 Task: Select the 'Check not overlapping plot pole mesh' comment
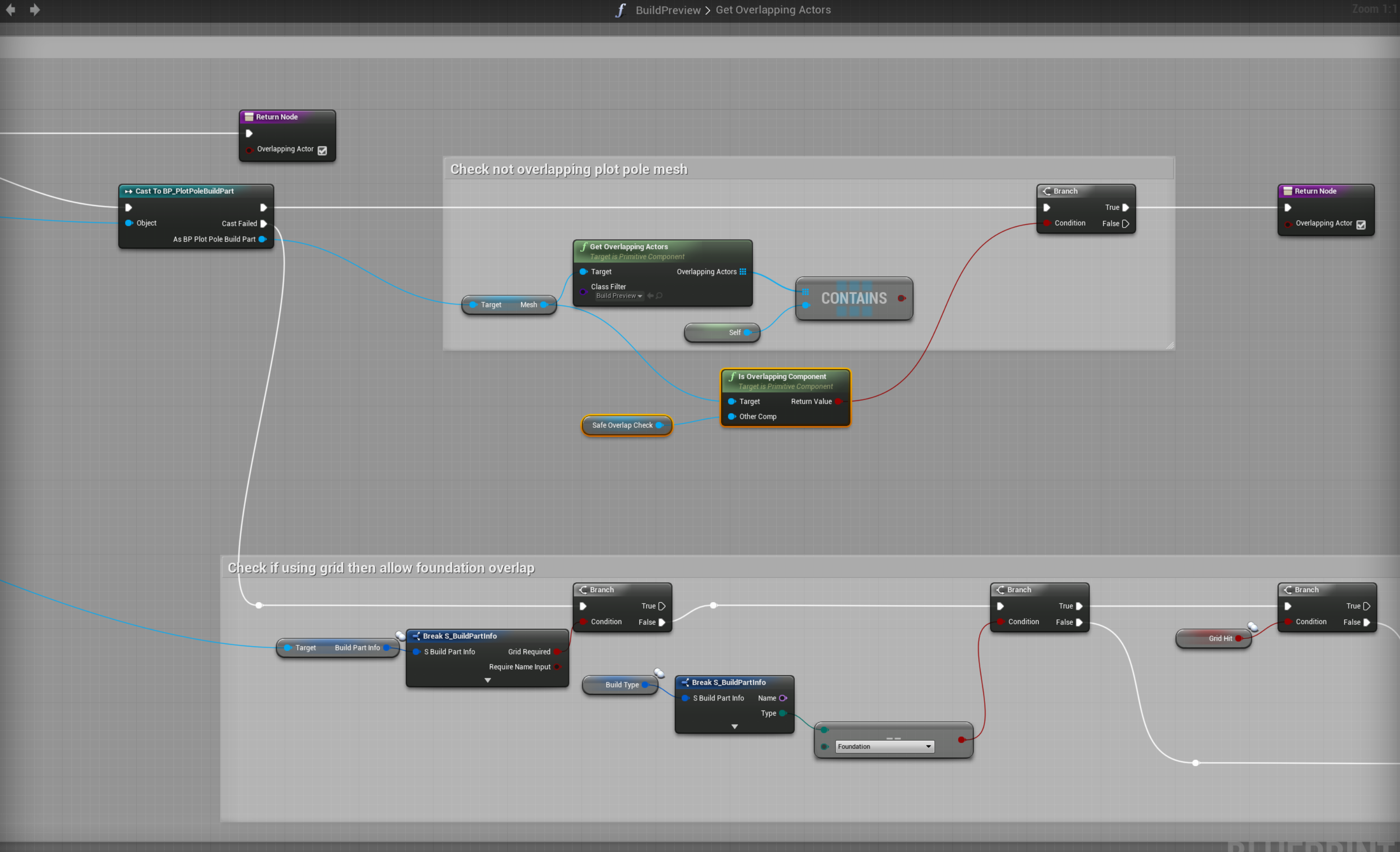pyautogui.click(x=568, y=169)
